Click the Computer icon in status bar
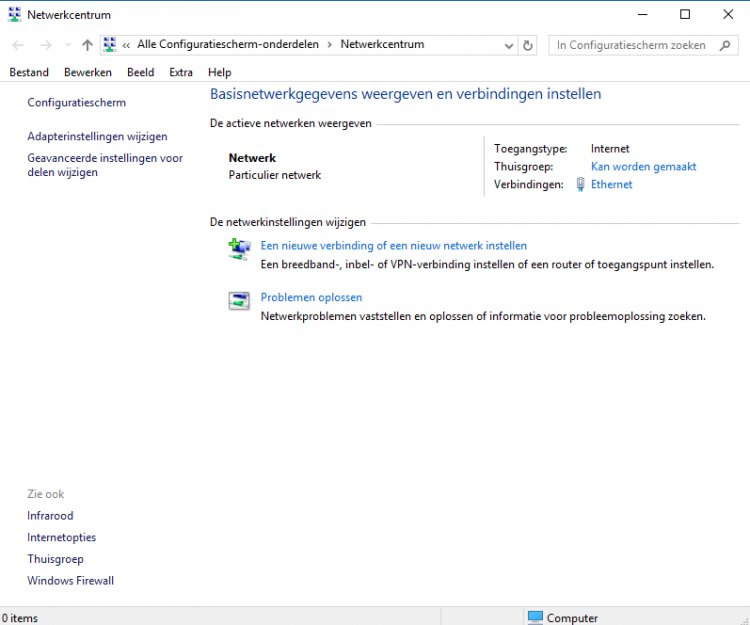Image resolution: width=750 pixels, height=625 pixels. [x=535, y=617]
